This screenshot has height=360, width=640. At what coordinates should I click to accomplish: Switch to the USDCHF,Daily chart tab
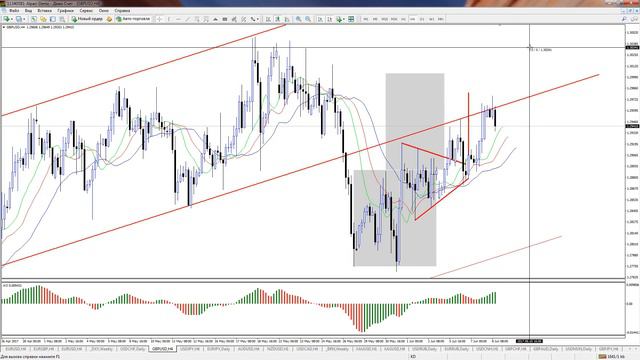click(132, 349)
